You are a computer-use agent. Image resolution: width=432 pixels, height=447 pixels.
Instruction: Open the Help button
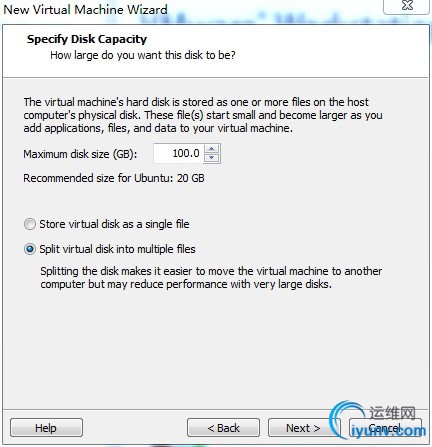(46, 428)
